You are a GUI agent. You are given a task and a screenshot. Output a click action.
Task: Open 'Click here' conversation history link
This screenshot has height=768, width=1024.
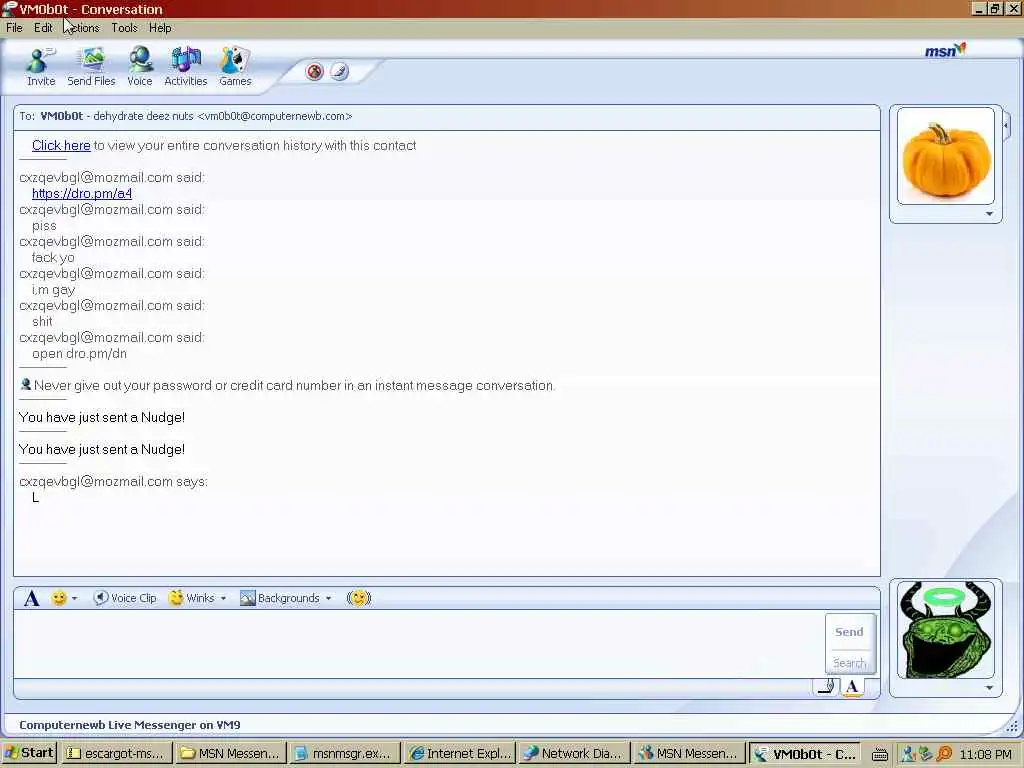61,146
